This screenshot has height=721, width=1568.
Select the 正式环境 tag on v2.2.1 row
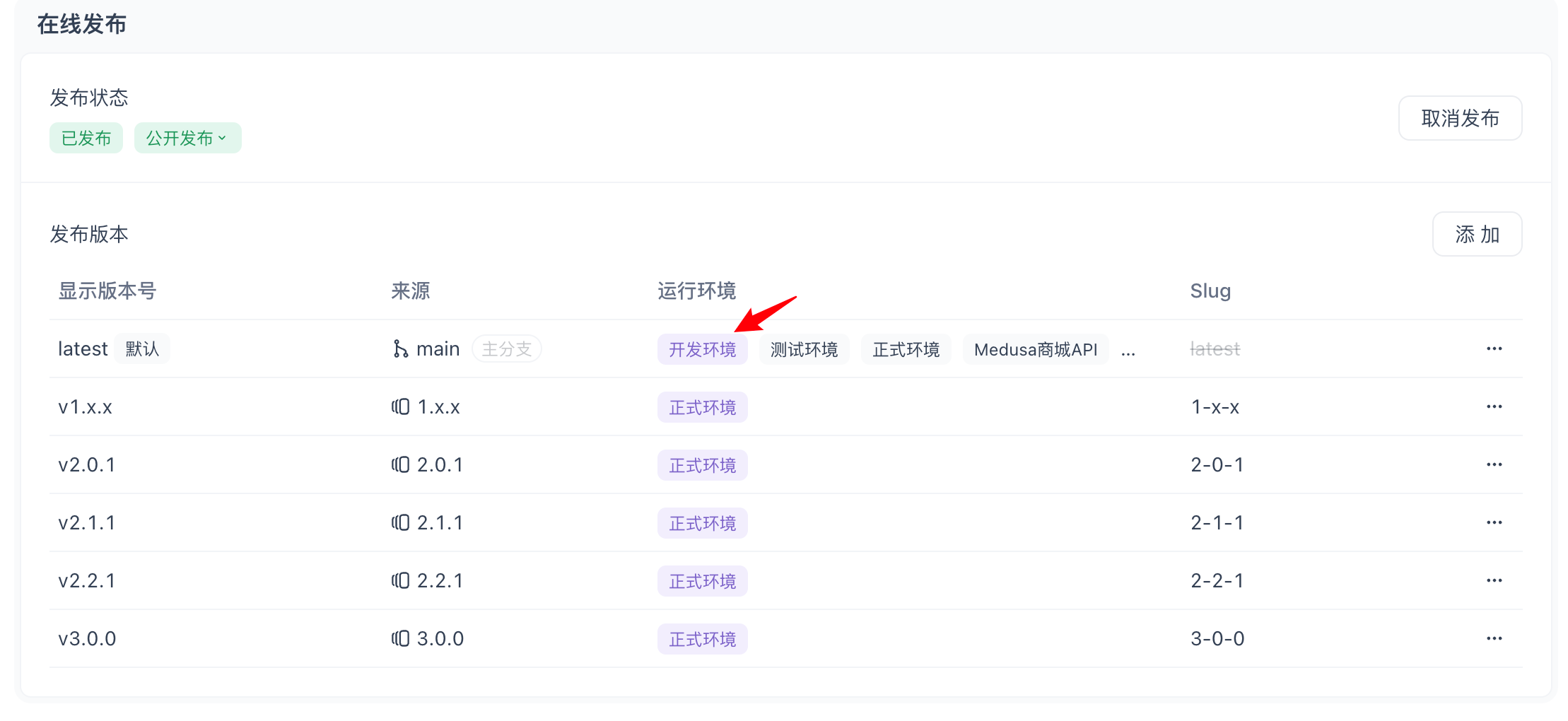coord(702,580)
